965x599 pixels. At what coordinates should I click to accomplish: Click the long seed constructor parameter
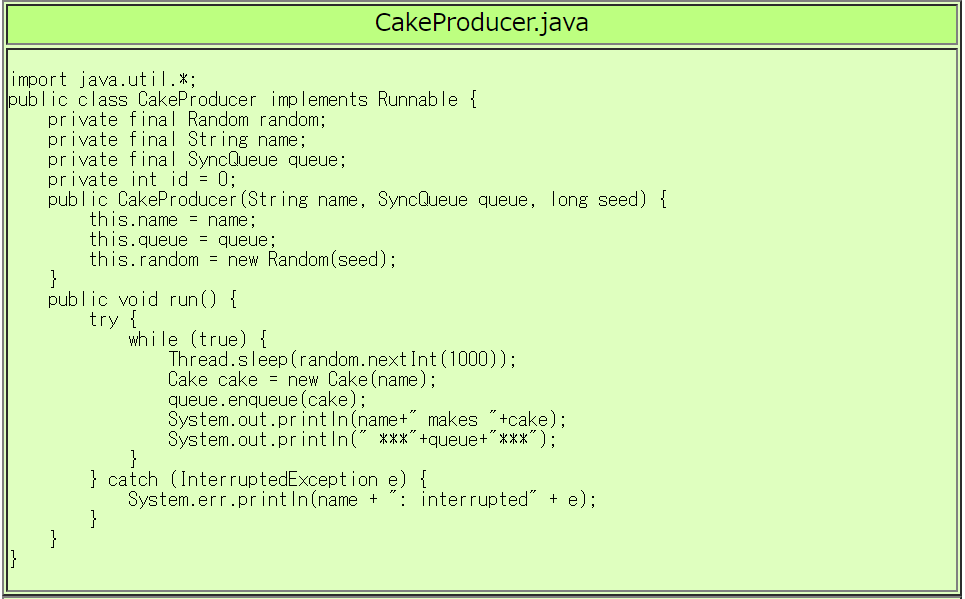coord(598,200)
